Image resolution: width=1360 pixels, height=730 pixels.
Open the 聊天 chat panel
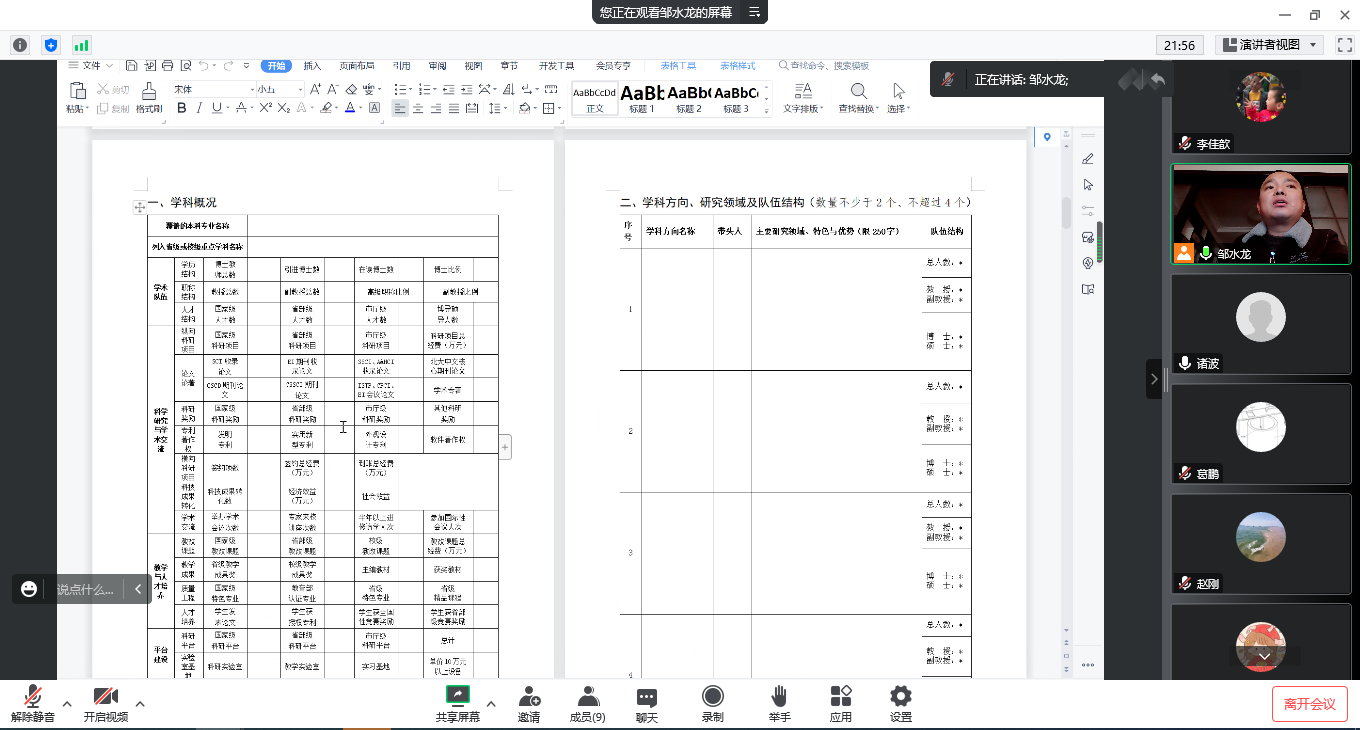[x=647, y=703]
